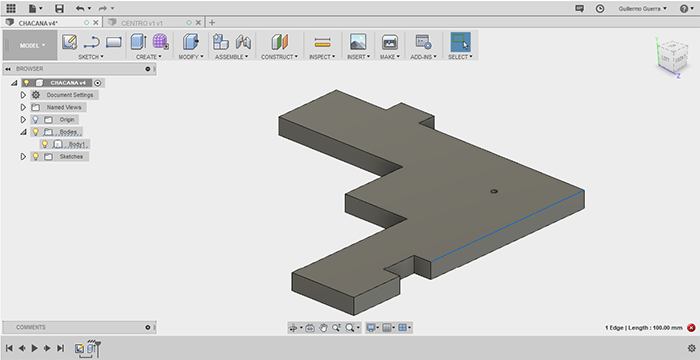
Task: Select the Line sketch tool
Action: (92, 42)
